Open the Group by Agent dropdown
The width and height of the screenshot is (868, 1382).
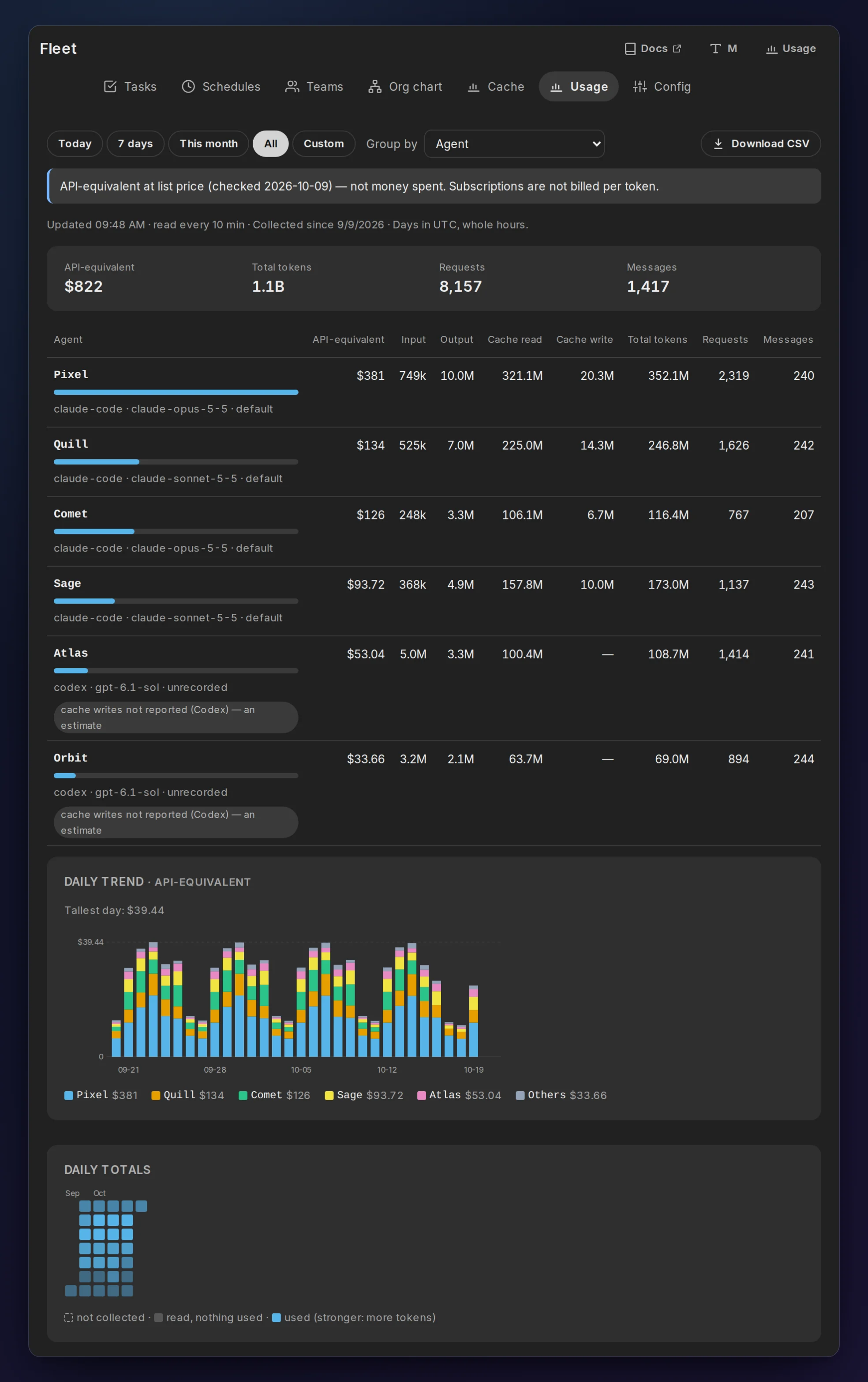point(514,143)
